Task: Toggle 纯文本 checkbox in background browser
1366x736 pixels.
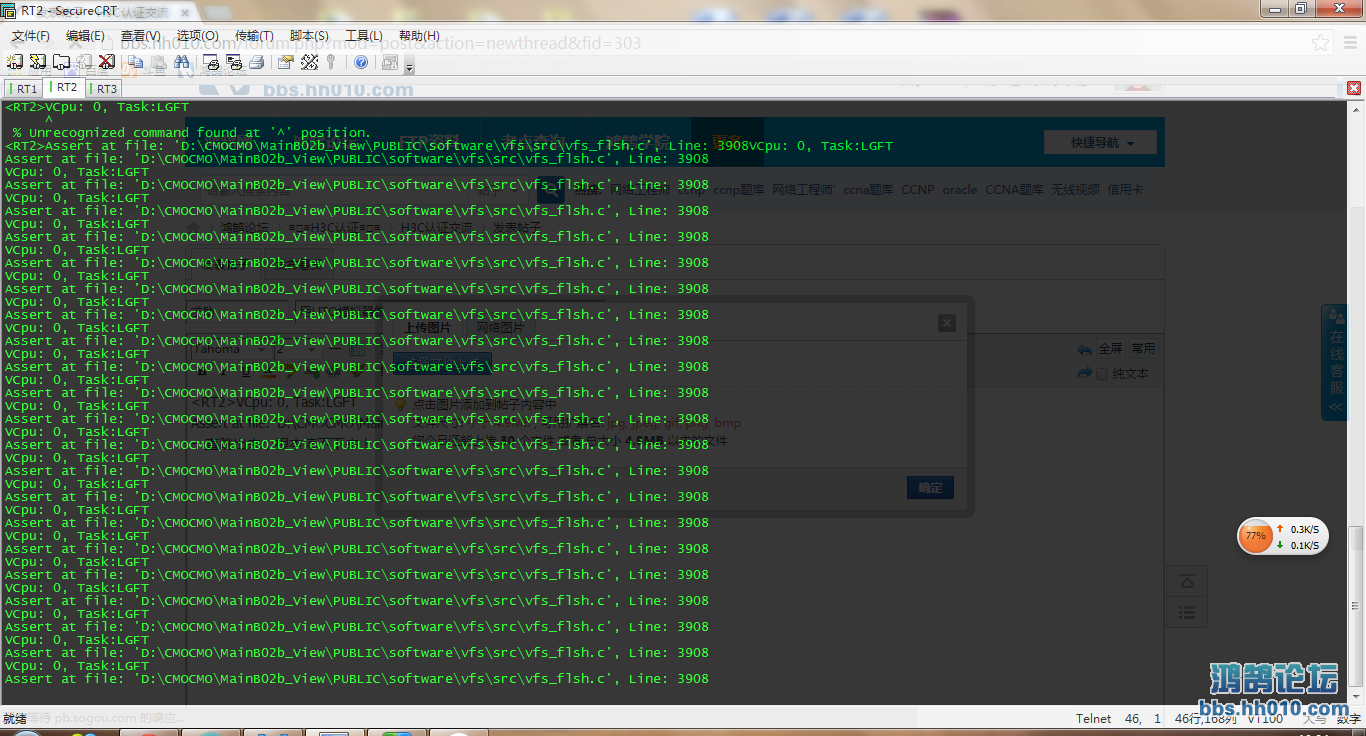Action: click(x=1102, y=374)
